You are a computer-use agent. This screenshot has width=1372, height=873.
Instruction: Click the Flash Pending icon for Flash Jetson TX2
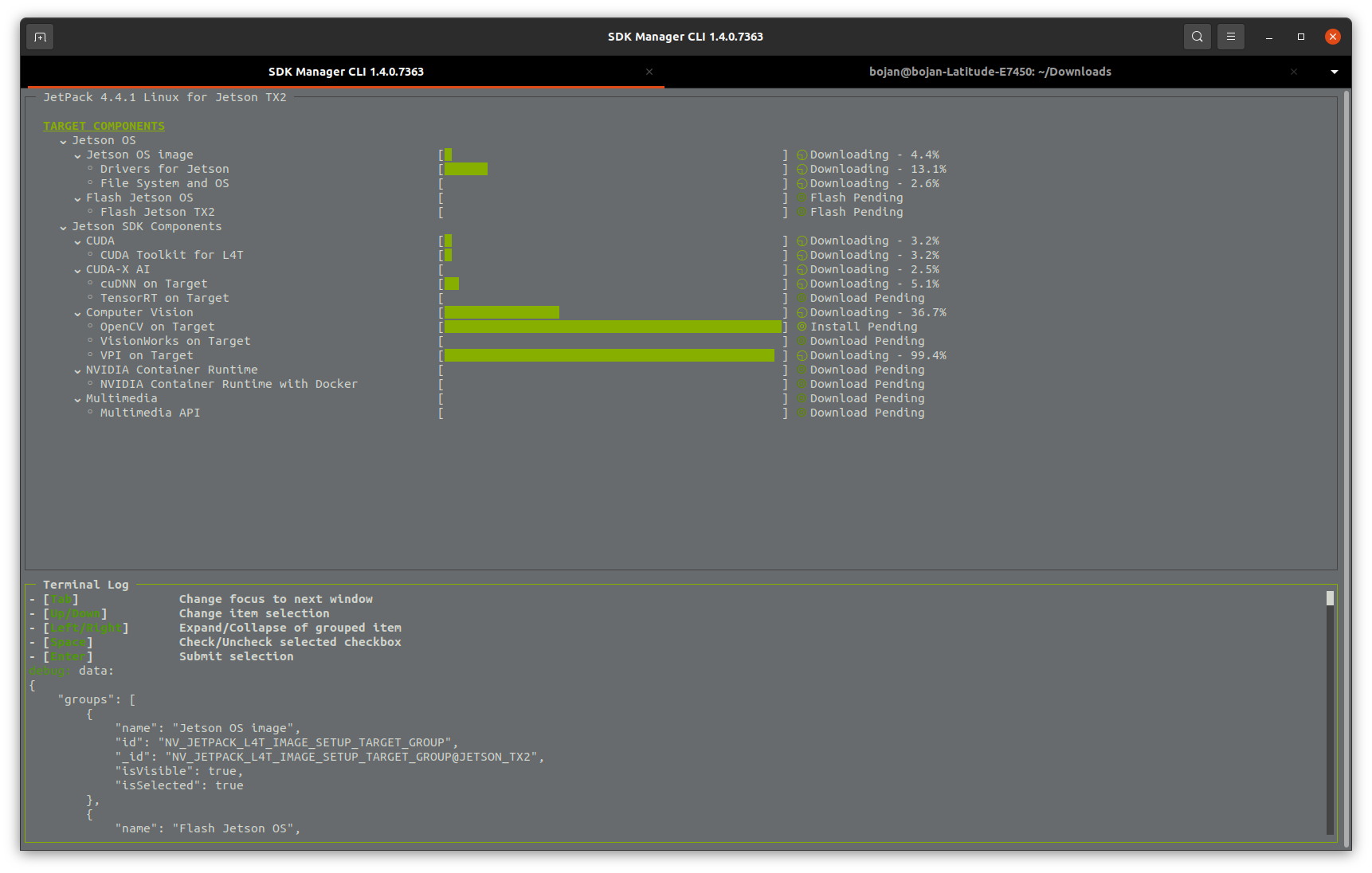[802, 212]
